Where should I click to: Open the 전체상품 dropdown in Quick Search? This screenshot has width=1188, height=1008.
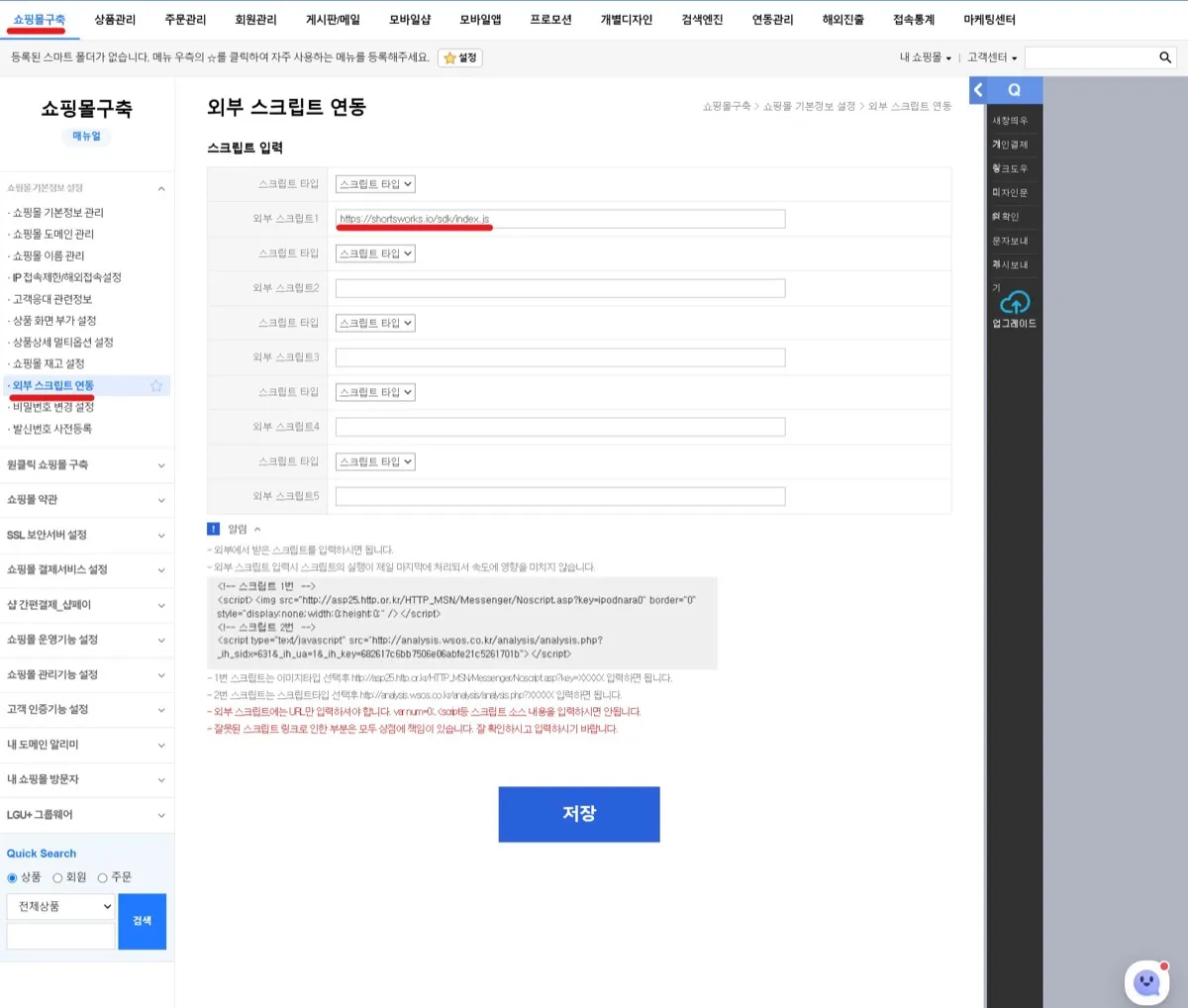coord(61,906)
